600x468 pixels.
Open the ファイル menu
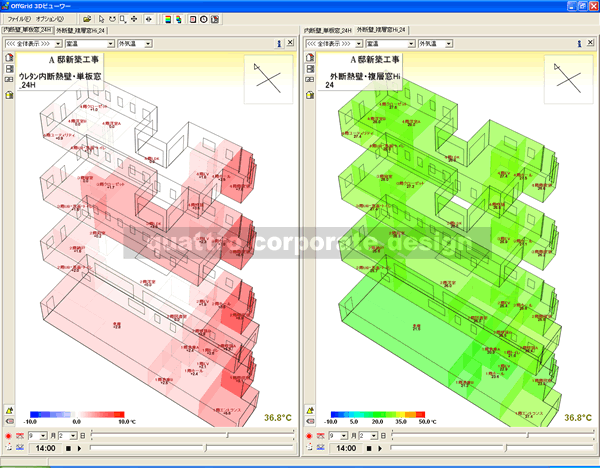pyautogui.click(x=19, y=19)
